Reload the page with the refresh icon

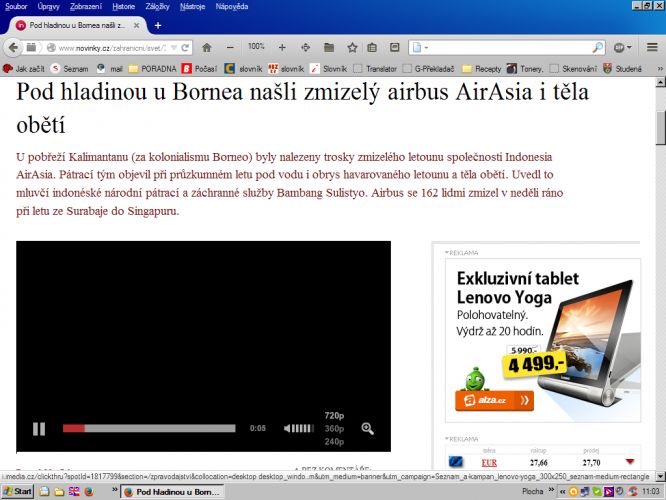point(185,48)
